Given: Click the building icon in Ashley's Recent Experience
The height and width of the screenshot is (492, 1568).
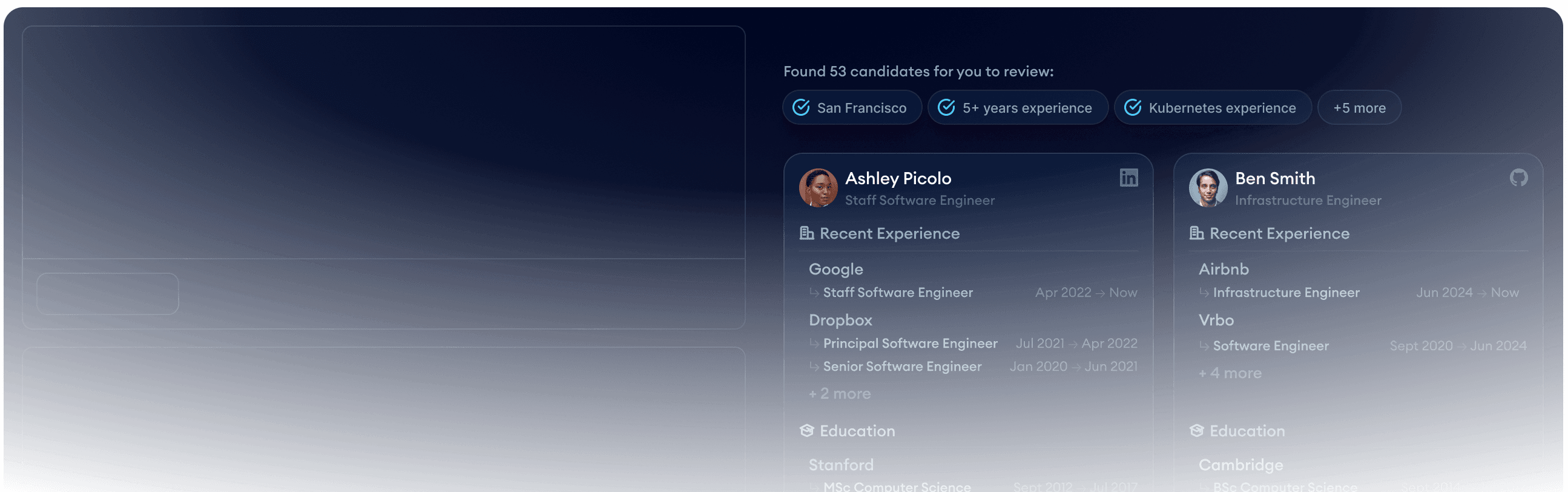Looking at the screenshot, I should (x=806, y=233).
